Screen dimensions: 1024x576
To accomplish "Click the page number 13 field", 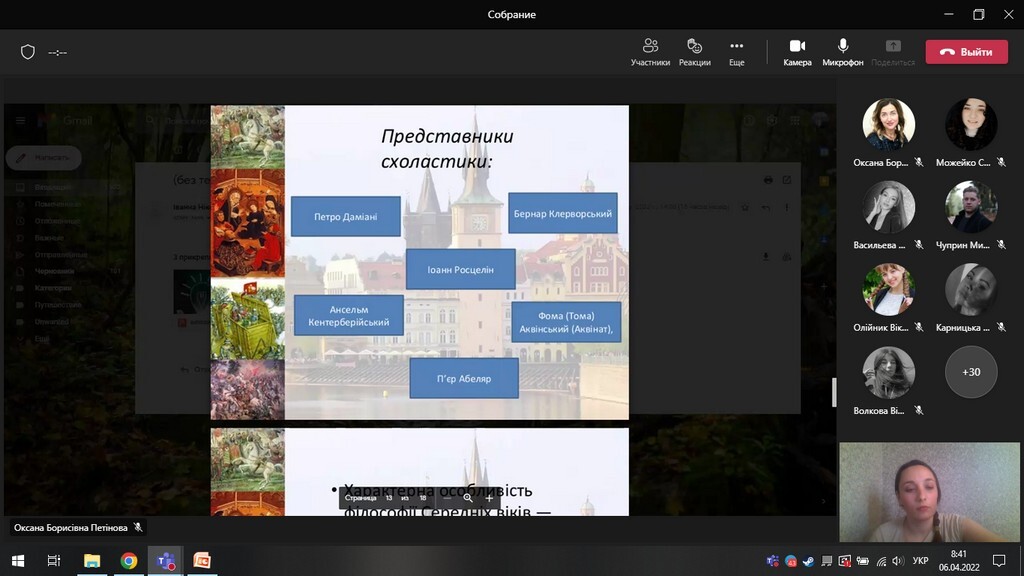I will (389, 497).
